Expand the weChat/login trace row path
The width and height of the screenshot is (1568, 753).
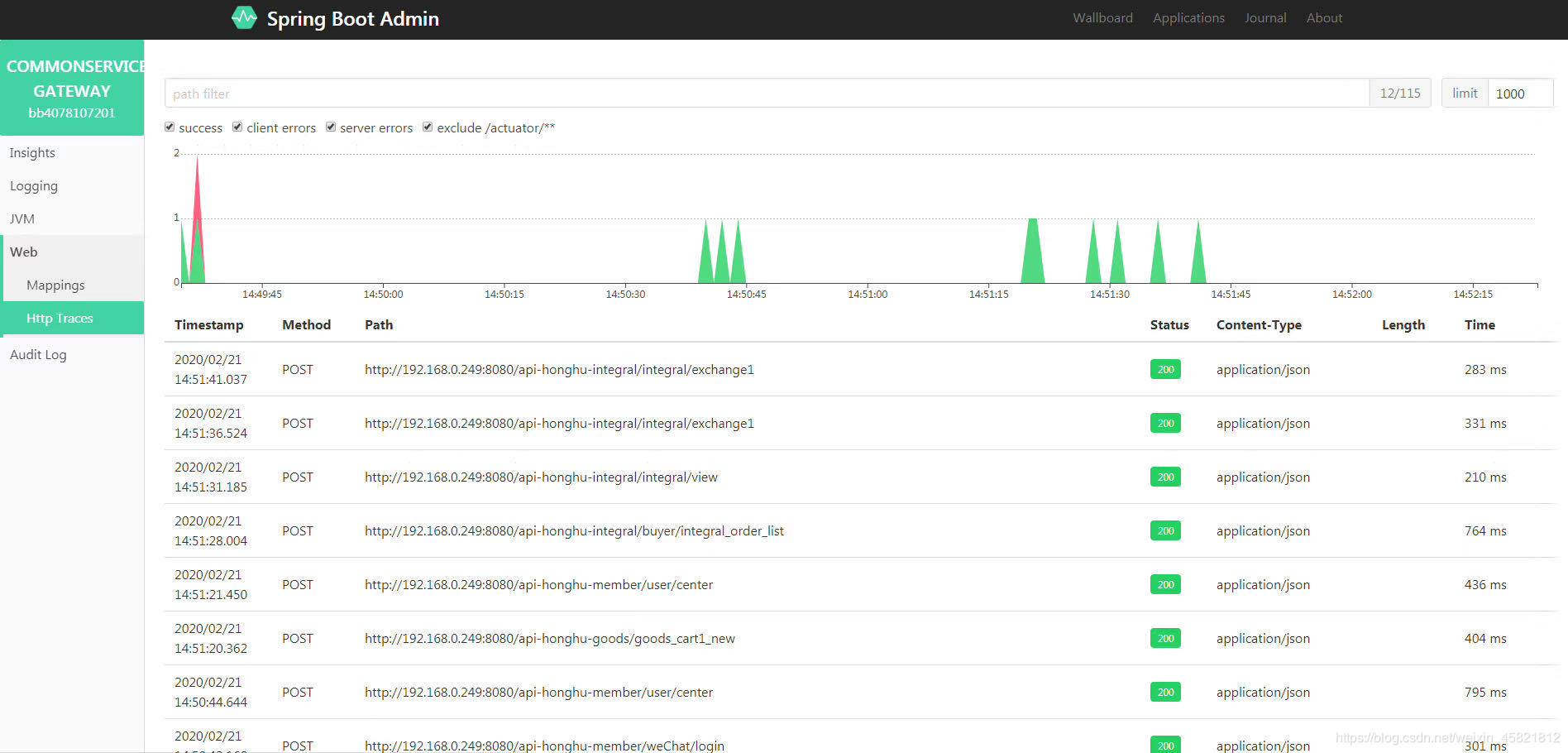pyautogui.click(x=544, y=746)
